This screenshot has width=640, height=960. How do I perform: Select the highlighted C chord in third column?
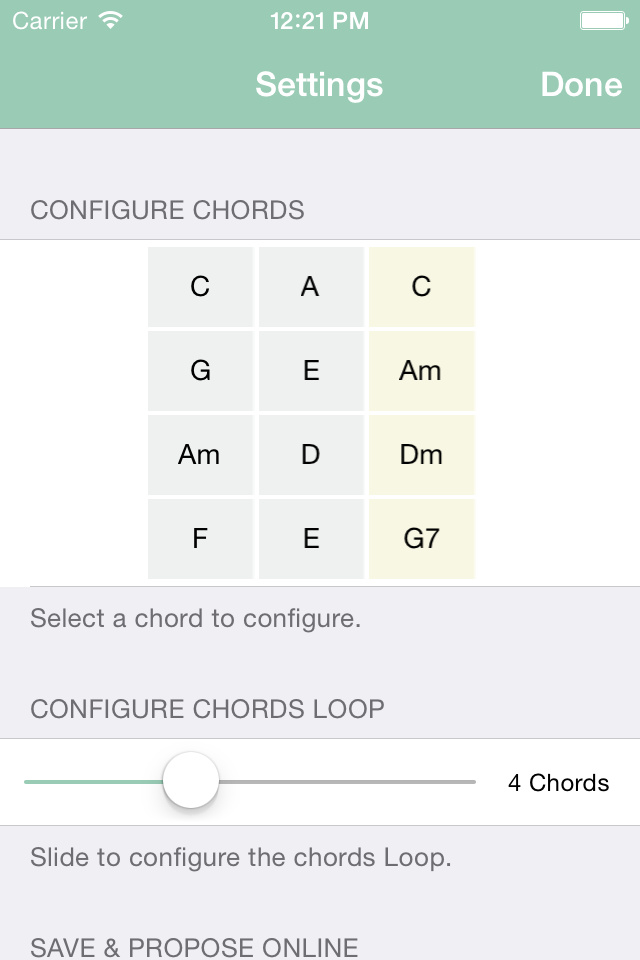tap(421, 286)
